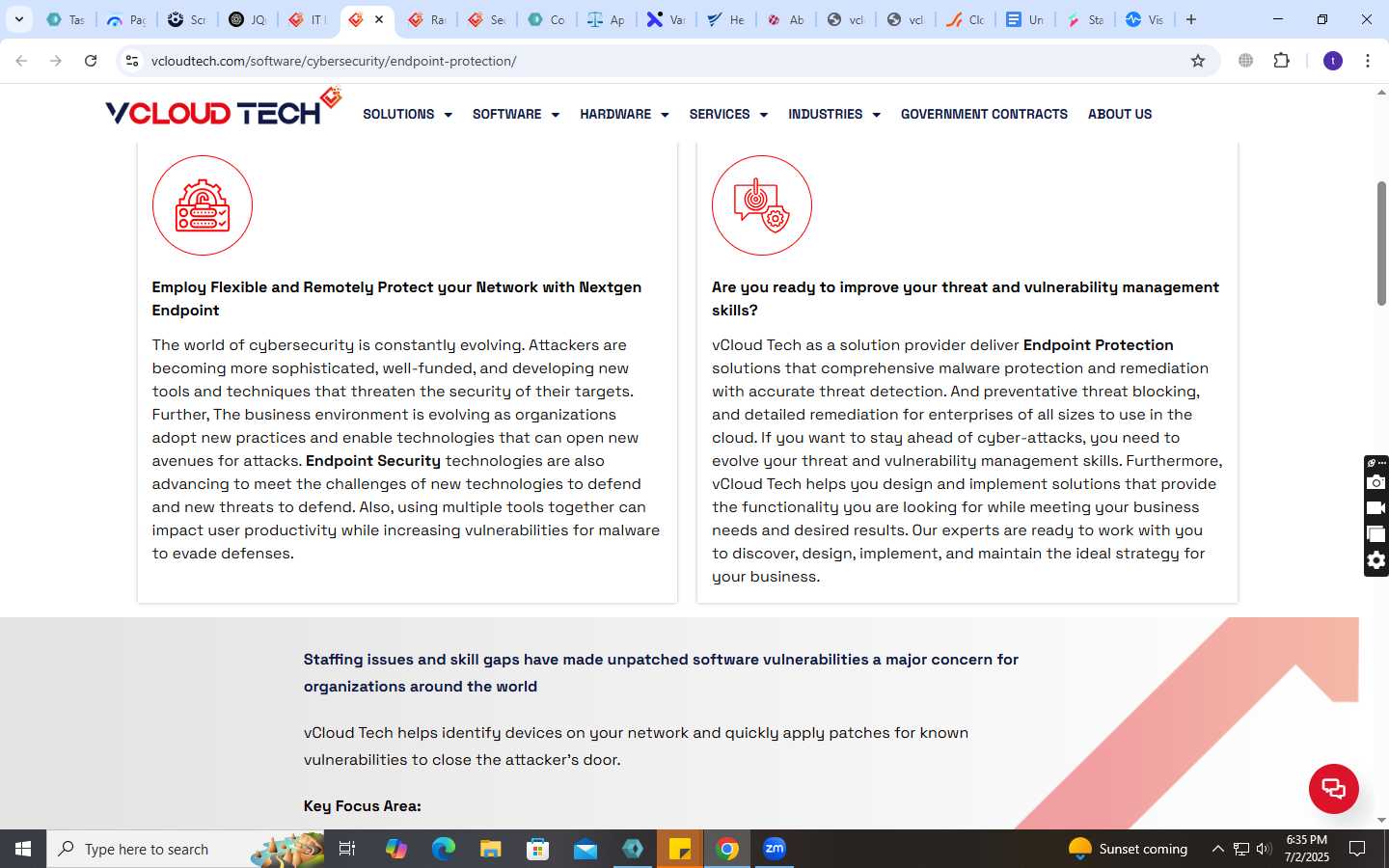1389x868 pixels.
Task: Click the page scrollbar thumb
Action: point(1381,243)
